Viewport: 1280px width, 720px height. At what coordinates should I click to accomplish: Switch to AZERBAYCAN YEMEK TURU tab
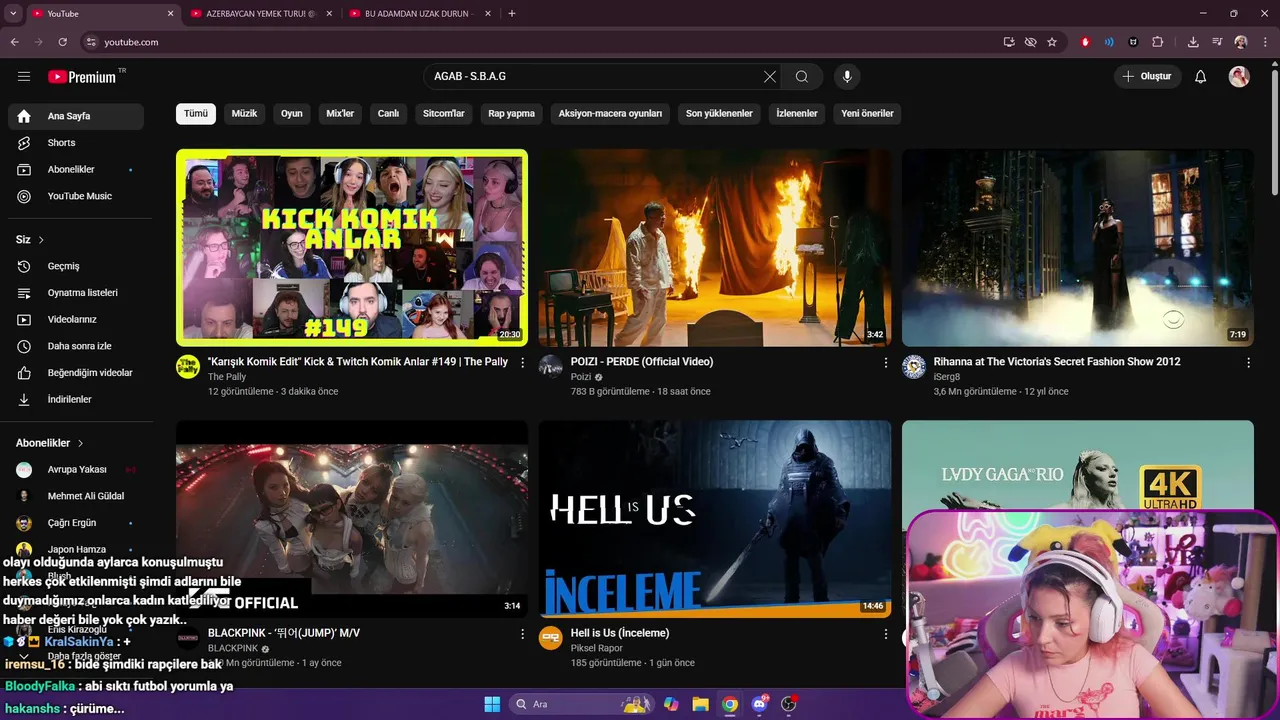click(x=260, y=14)
